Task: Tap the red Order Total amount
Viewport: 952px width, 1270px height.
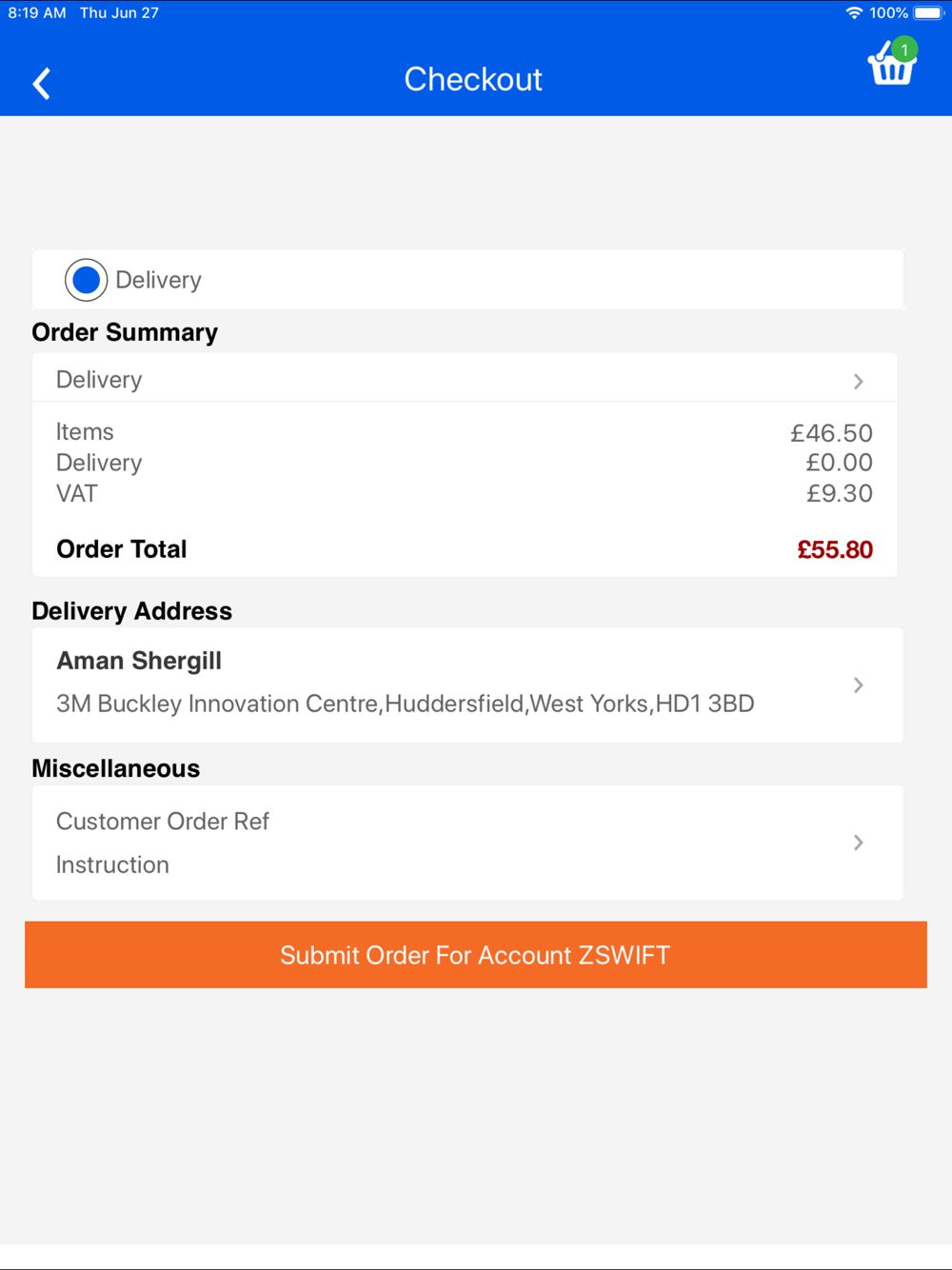Action: click(x=835, y=549)
